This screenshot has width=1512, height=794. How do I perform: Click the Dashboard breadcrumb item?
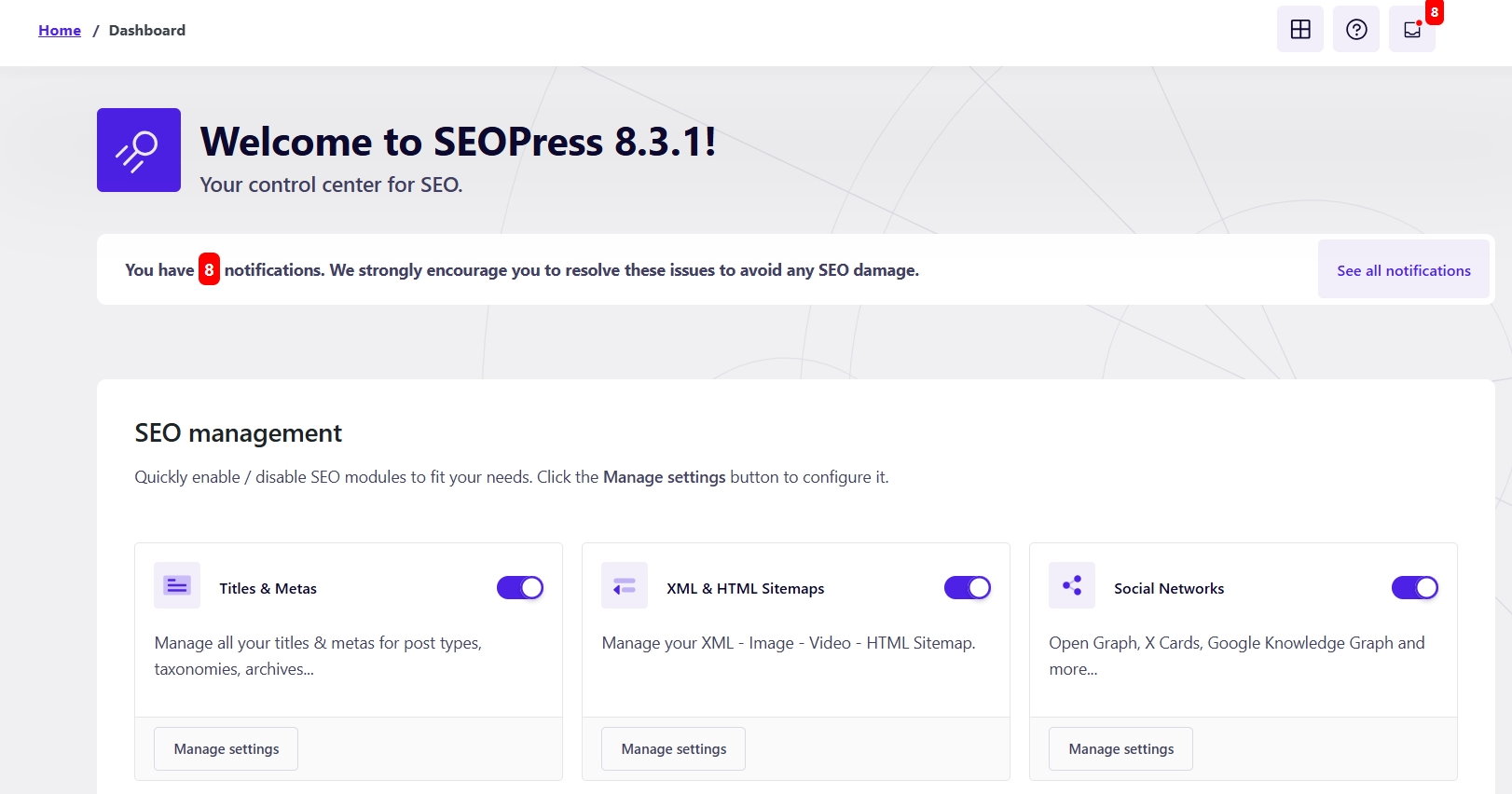point(147,30)
